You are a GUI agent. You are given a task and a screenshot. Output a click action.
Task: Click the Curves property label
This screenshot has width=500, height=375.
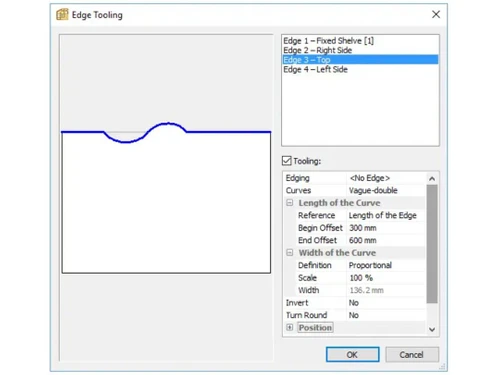(298, 190)
